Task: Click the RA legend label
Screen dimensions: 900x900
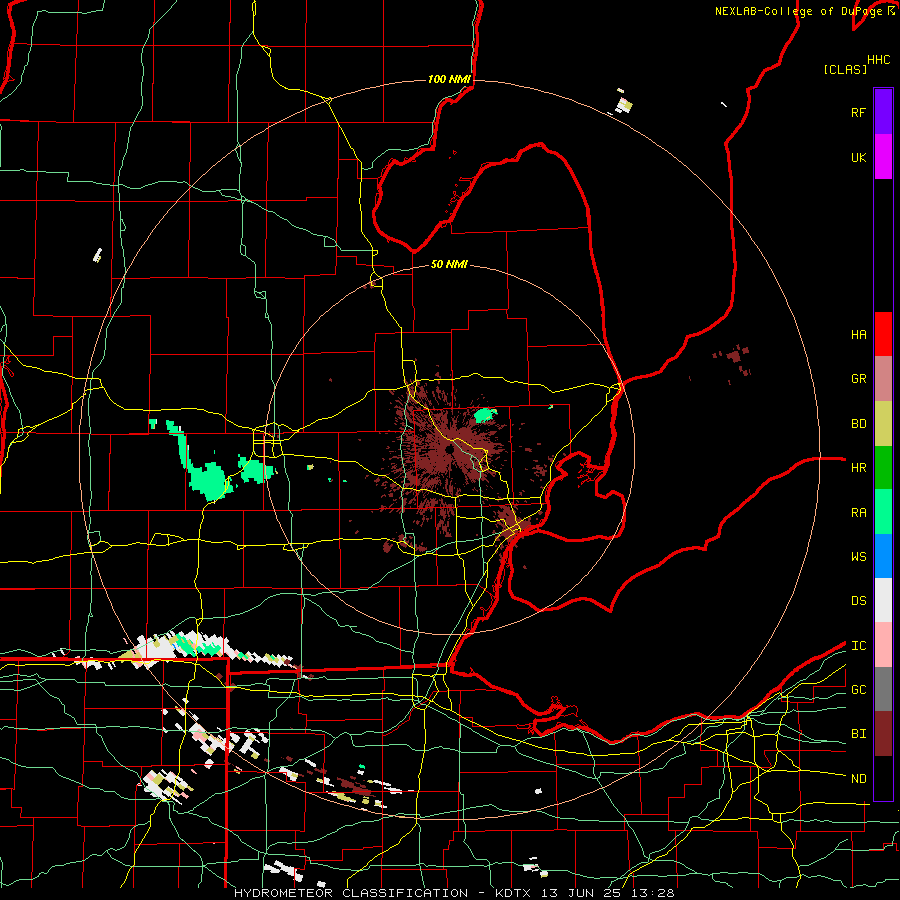Action: (859, 513)
